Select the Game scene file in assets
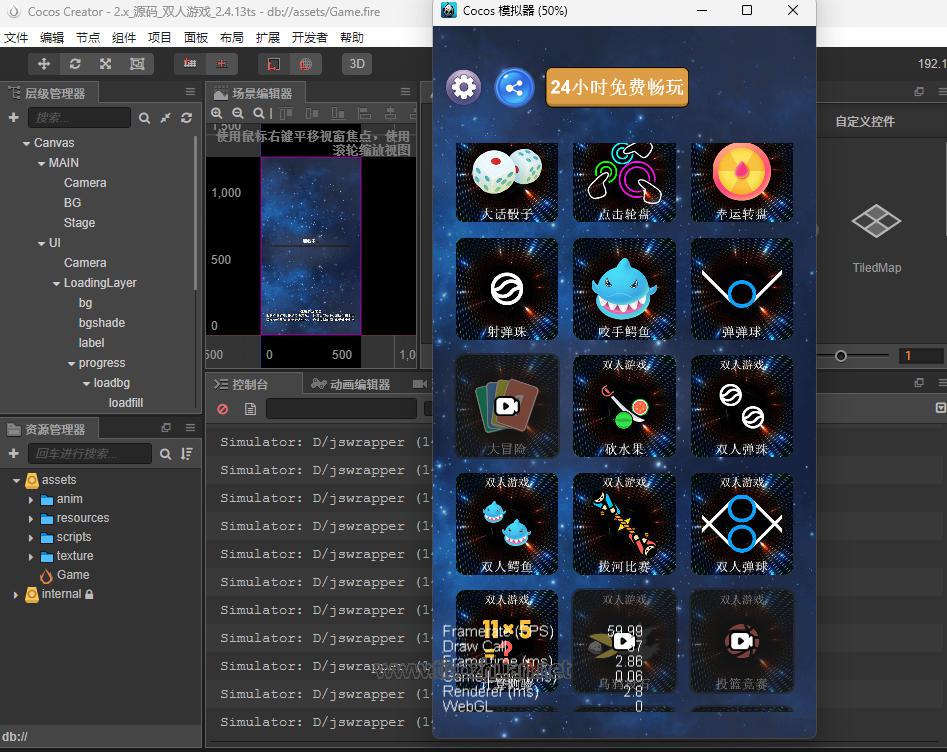The height and width of the screenshot is (752, 947). pos(72,575)
